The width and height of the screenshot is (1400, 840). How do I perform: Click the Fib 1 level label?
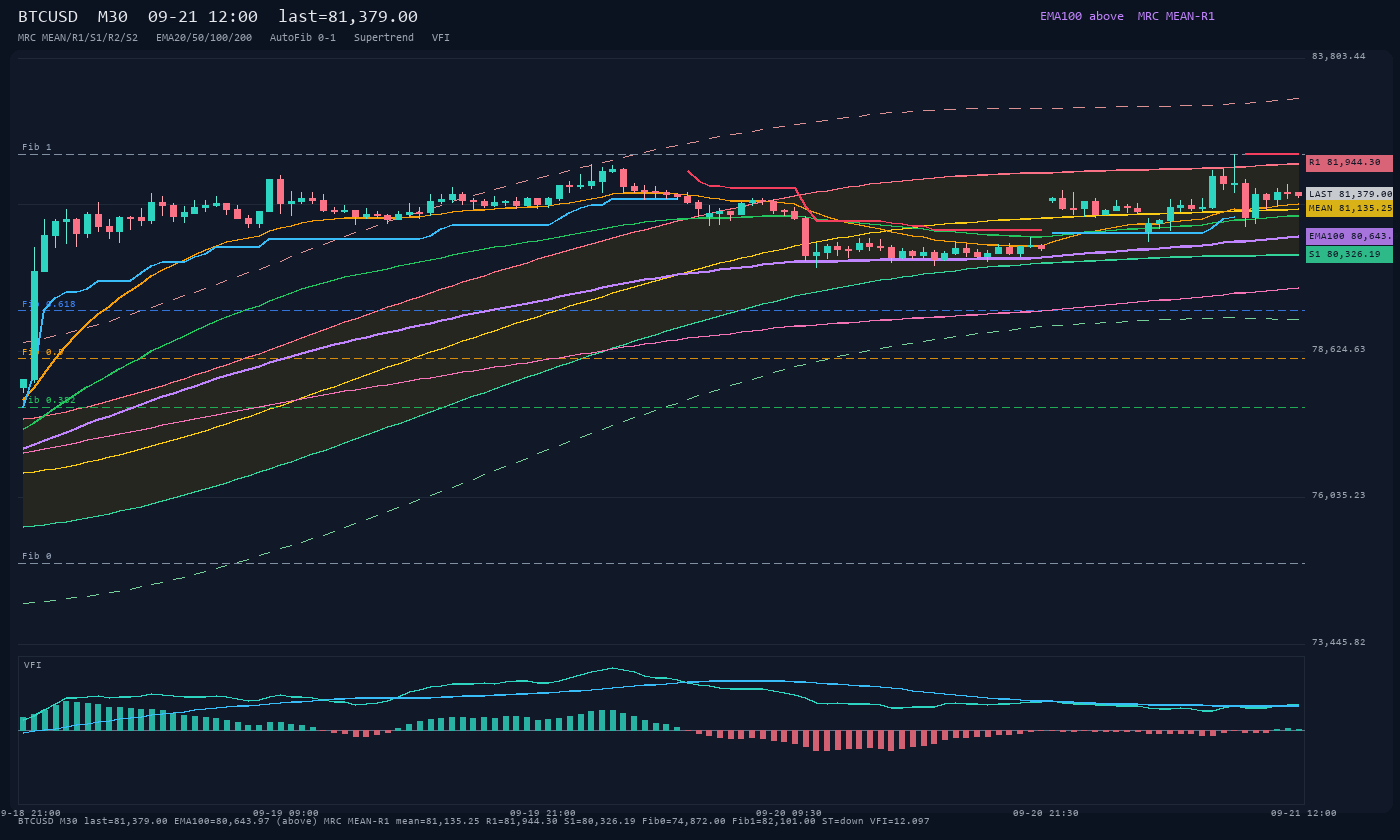pos(37,147)
